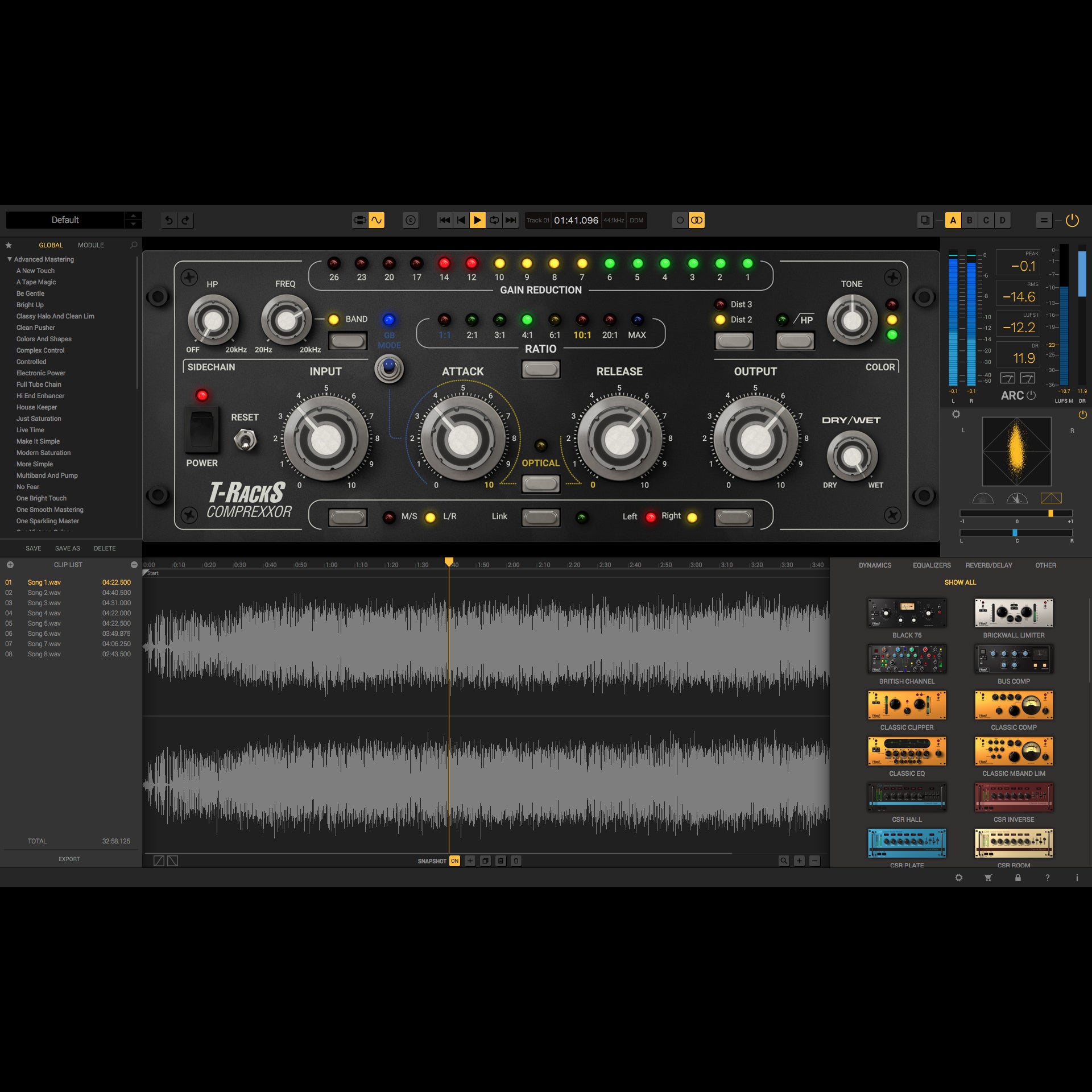Viewport: 1092px width, 1092px height.
Task: Click the preset search magnifier icon
Action: pyautogui.click(x=134, y=245)
